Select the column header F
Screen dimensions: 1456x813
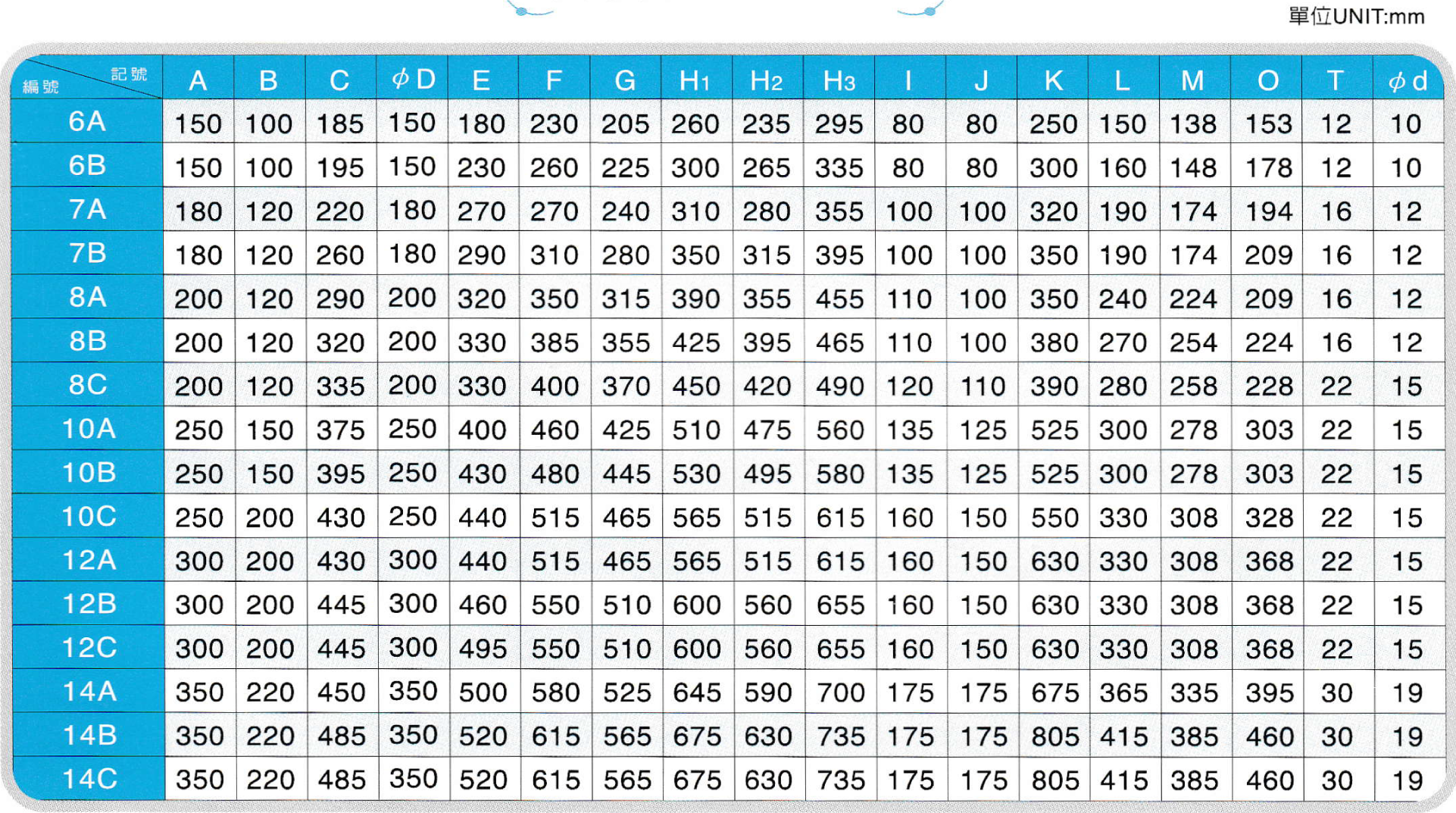(553, 80)
